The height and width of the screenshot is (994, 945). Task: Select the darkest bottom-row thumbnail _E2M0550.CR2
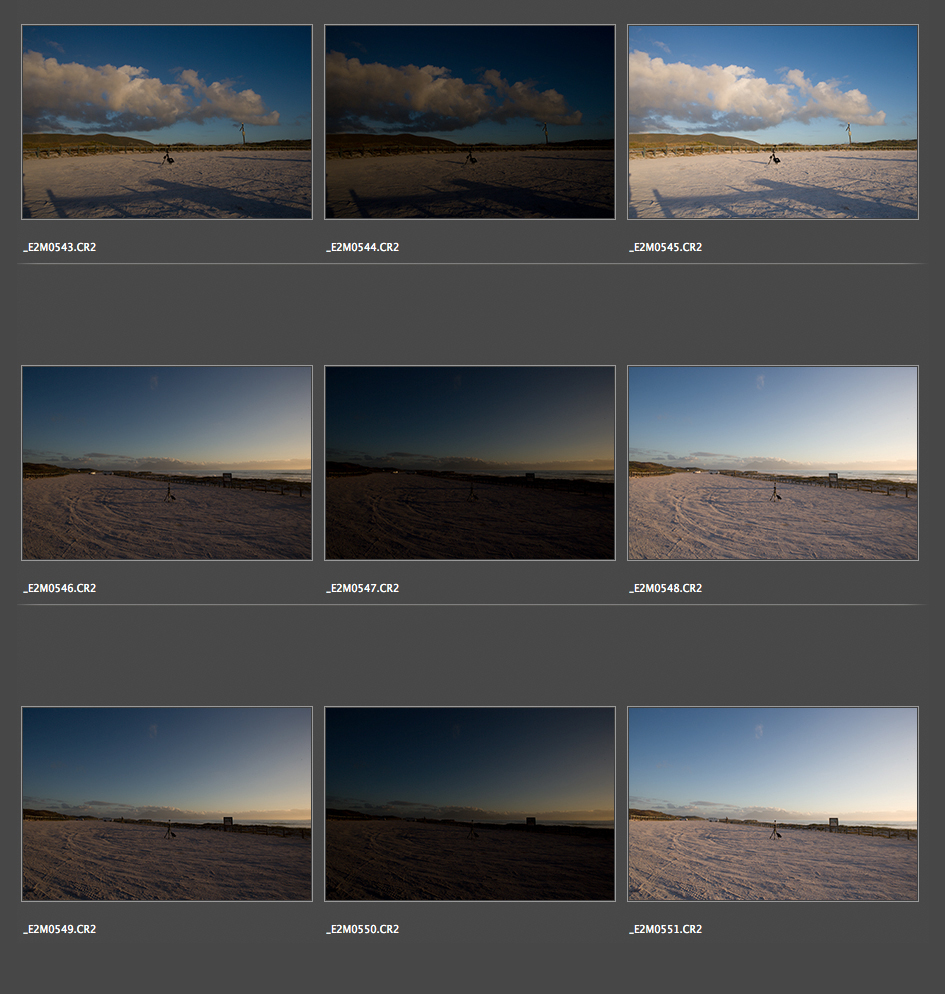pyautogui.click(x=470, y=804)
